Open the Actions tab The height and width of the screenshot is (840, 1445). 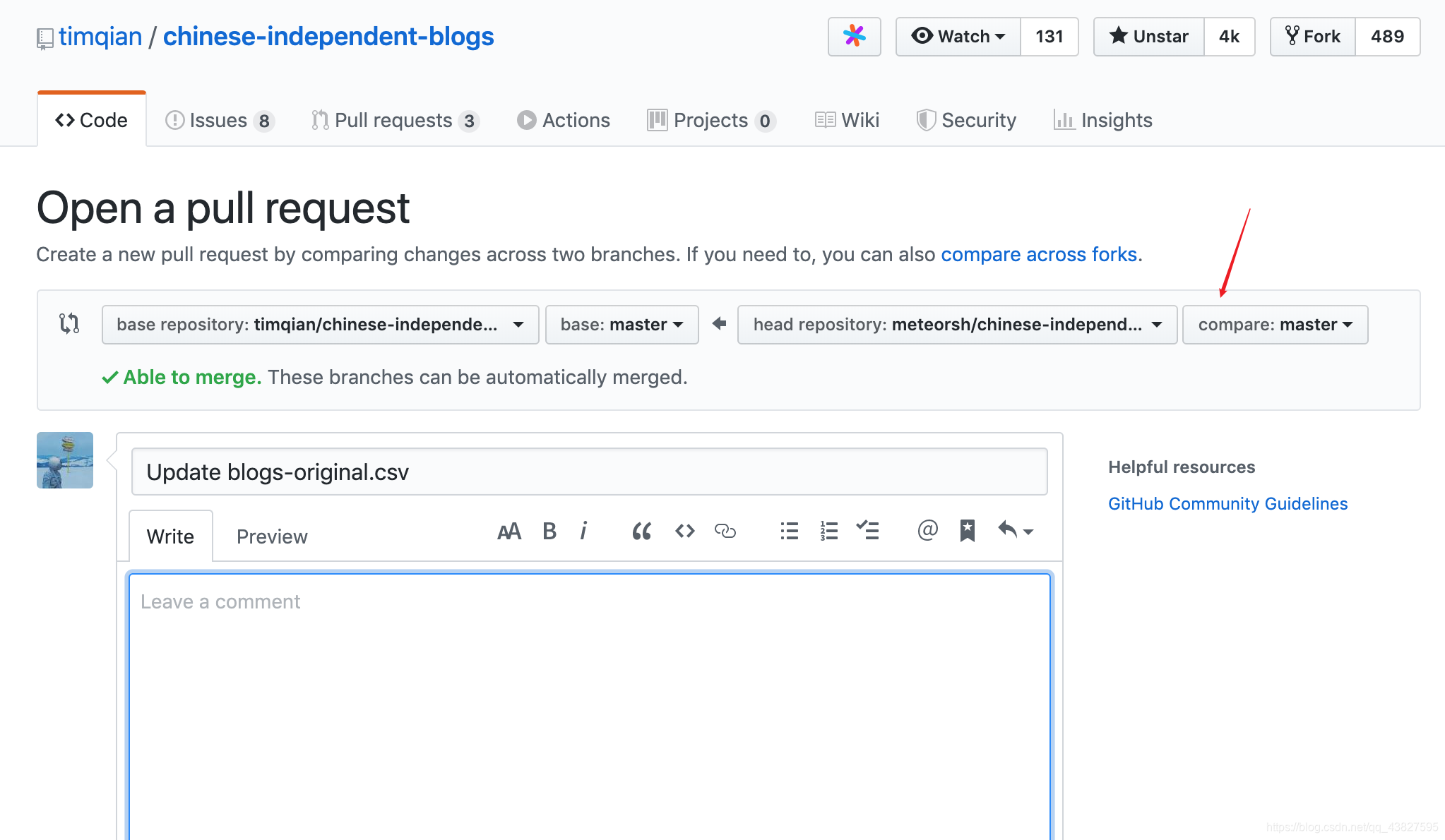point(564,121)
